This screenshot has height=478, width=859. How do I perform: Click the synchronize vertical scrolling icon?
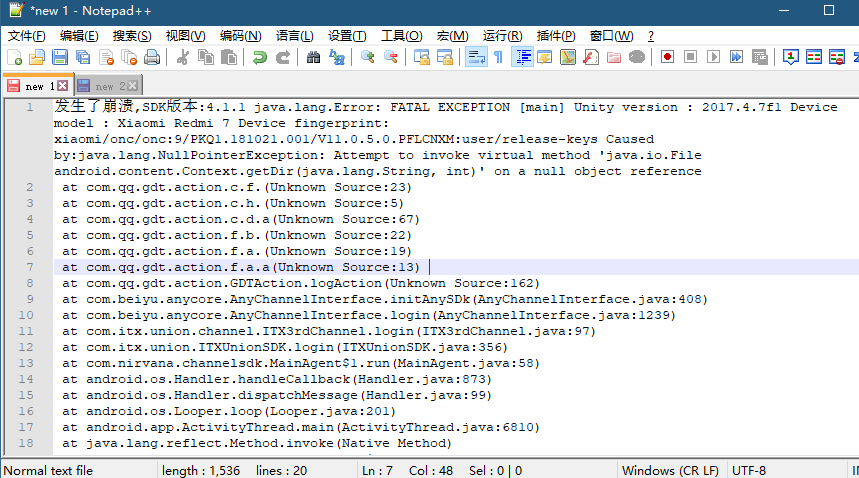point(421,57)
